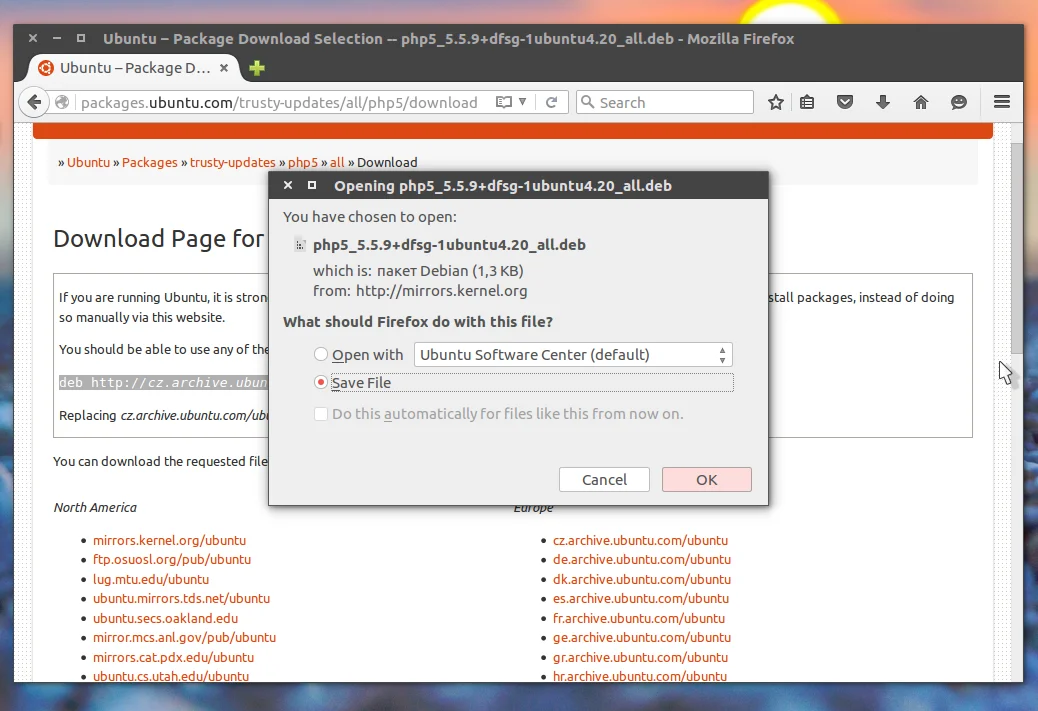The width and height of the screenshot is (1038, 711).
Task: Open ubuntu.mirrors.tds.net/ubuntu mirror link
Action: (x=181, y=598)
